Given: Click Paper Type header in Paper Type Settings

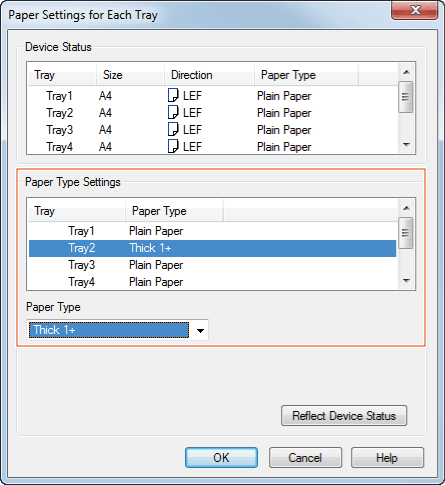Looking at the screenshot, I should tap(174, 211).
